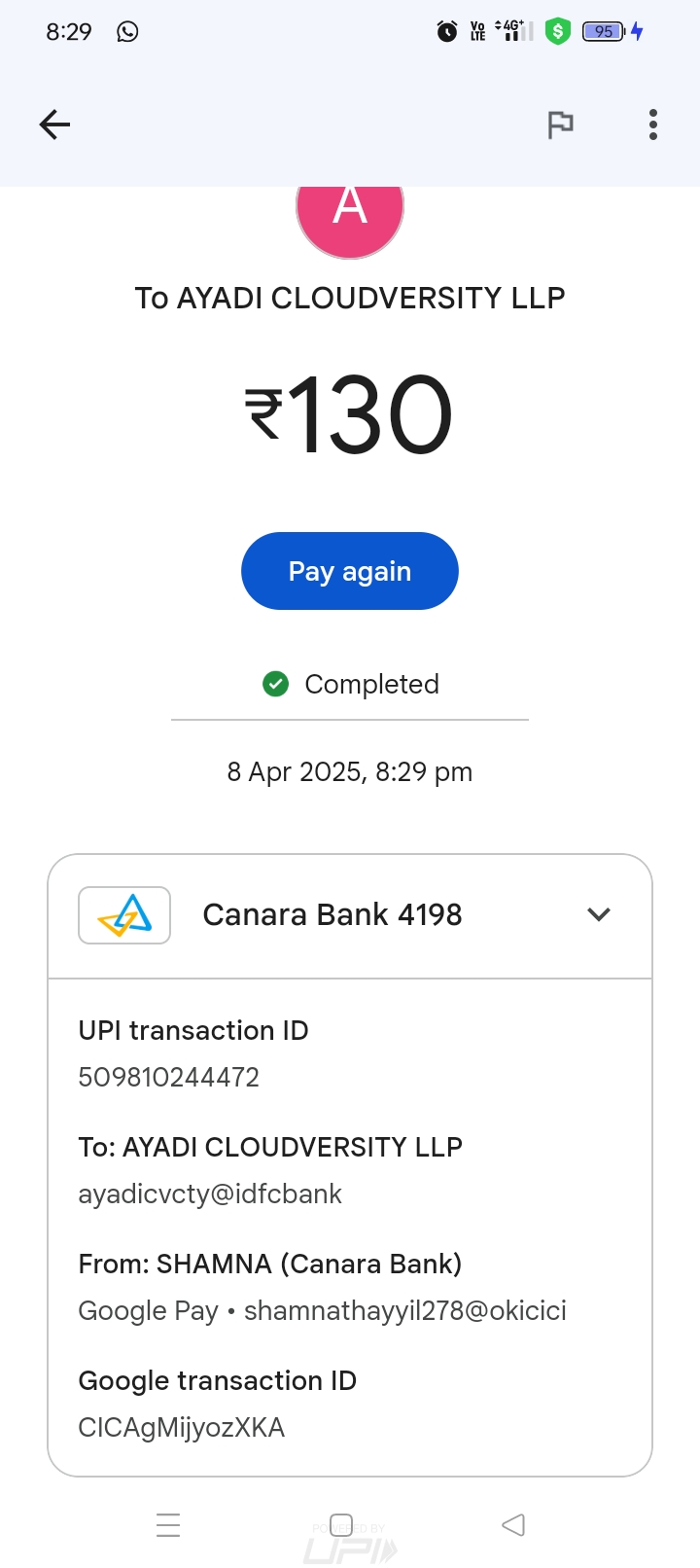Tap the pink recipient avatar

350,216
